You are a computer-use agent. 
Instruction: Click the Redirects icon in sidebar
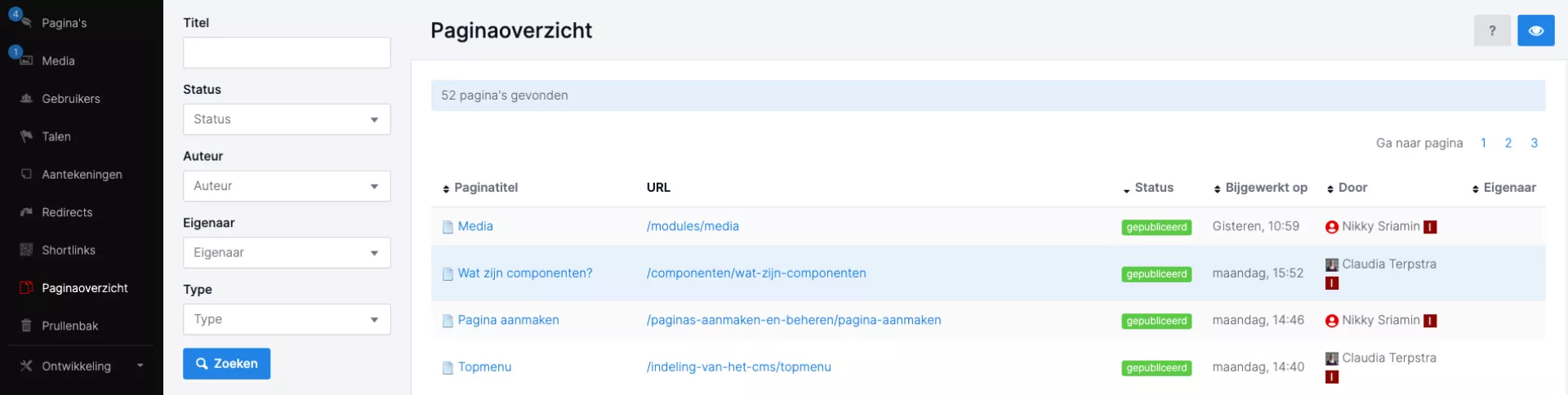click(x=26, y=212)
